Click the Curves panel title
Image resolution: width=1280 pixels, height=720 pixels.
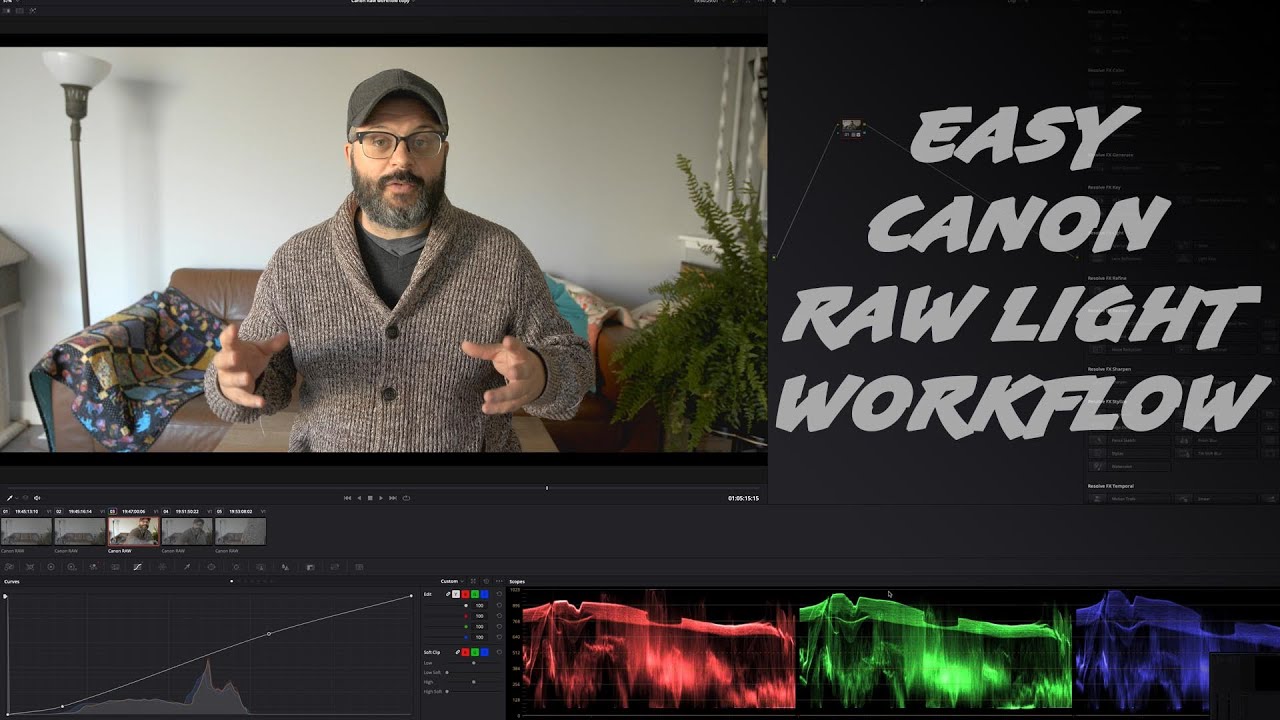click(x=12, y=581)
